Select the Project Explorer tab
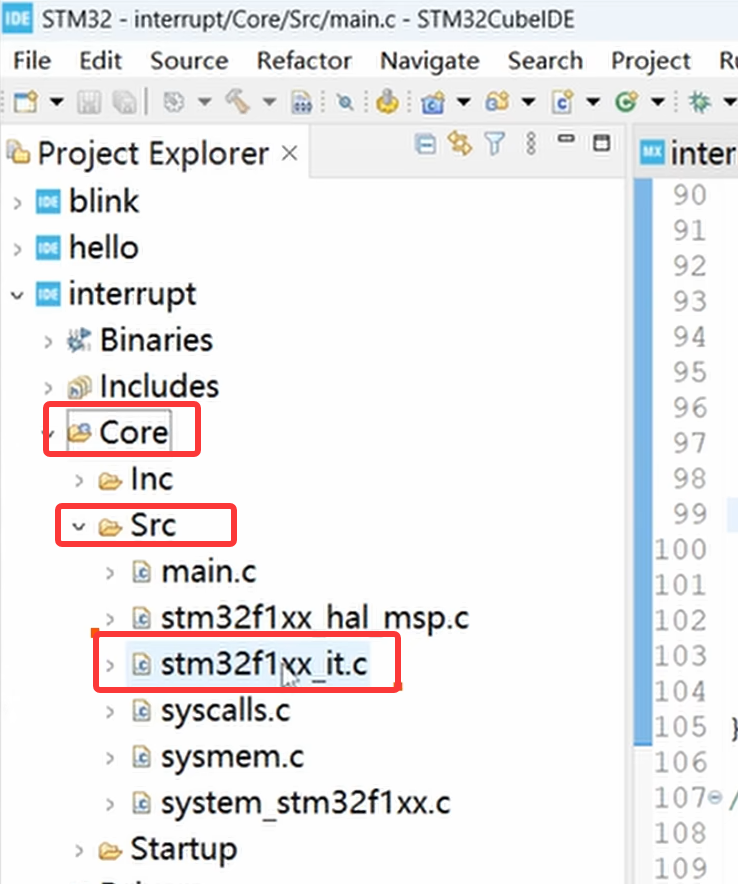This screenshot has width=738, height=884. pyautogui.click(x=153, y=153)
